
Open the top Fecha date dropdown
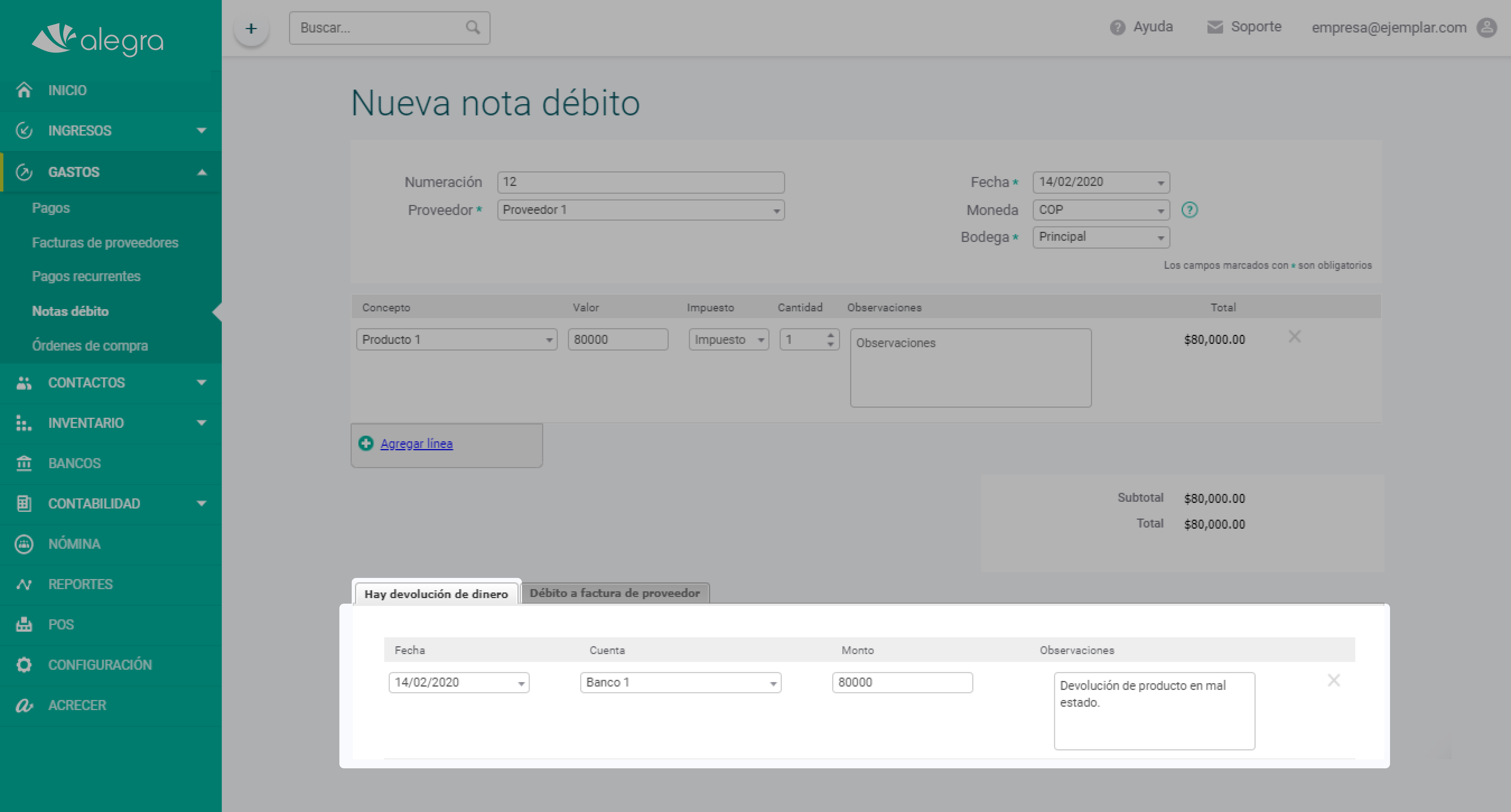(1101, 182)
